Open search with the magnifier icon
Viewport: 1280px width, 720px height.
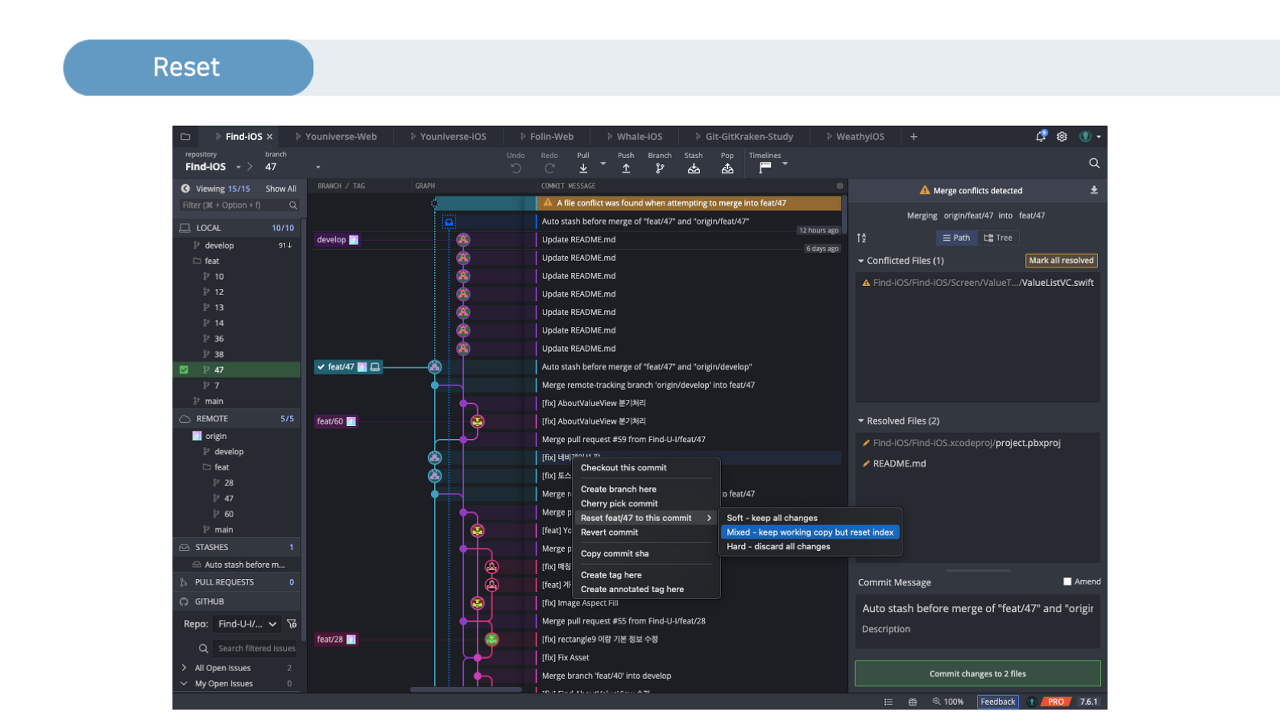(1094, 163)
